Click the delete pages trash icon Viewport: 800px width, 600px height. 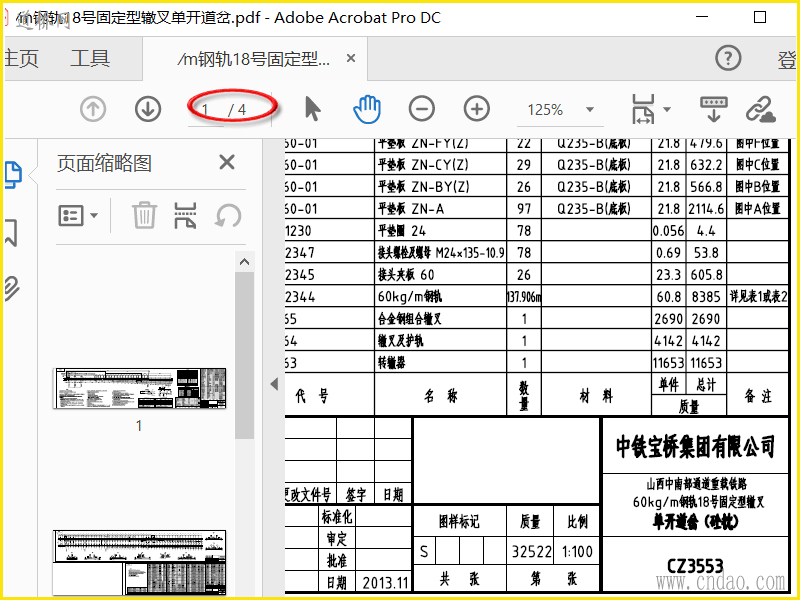tap(144, 215)
